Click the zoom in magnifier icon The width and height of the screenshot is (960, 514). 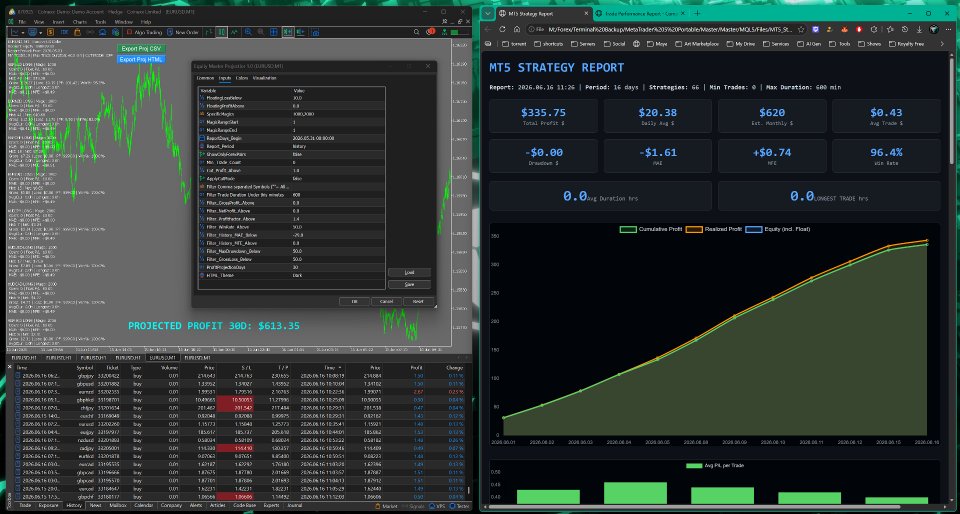coord(248,32)
